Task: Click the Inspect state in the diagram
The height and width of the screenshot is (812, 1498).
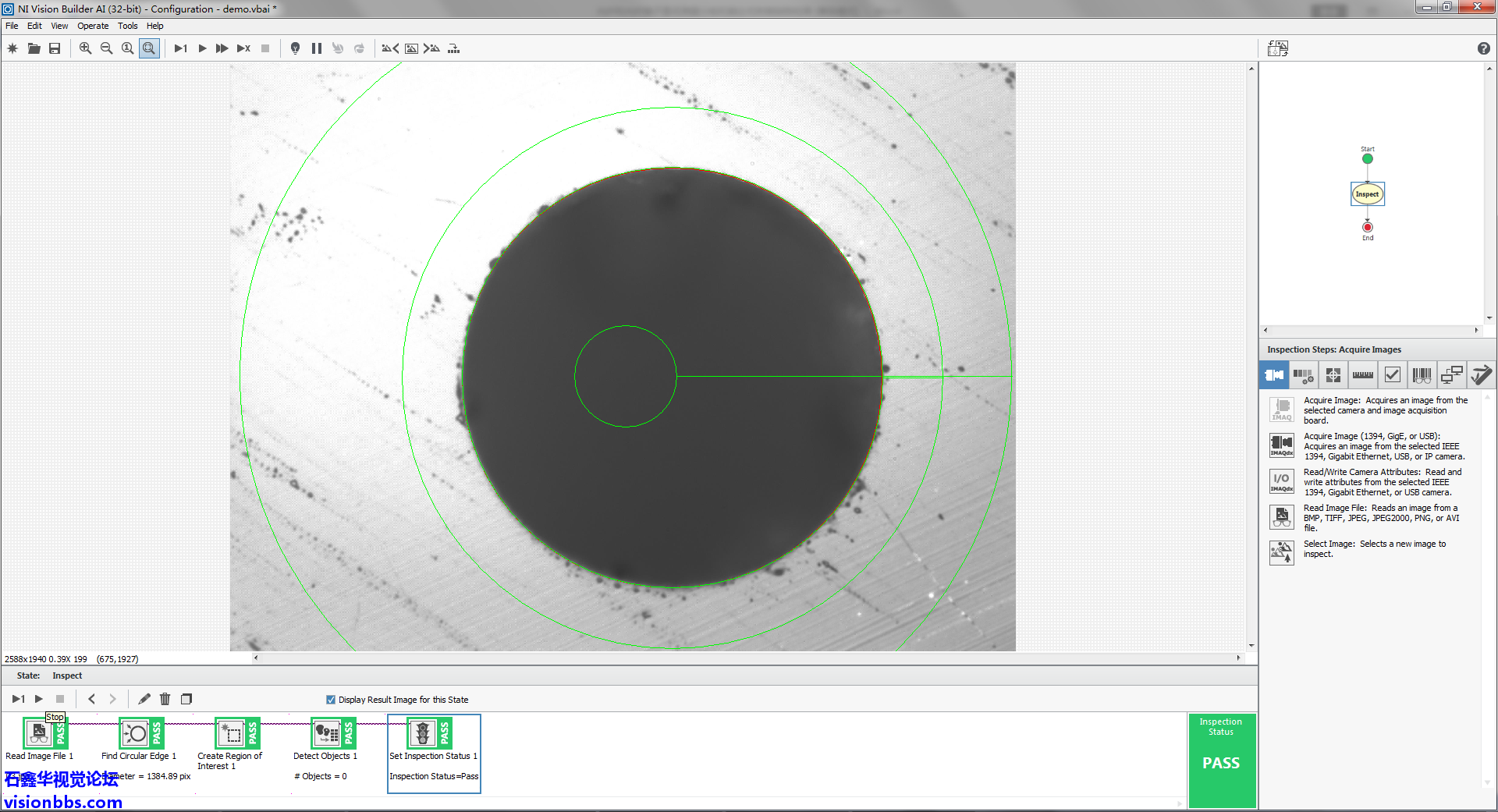Action: coord(1367,194)
